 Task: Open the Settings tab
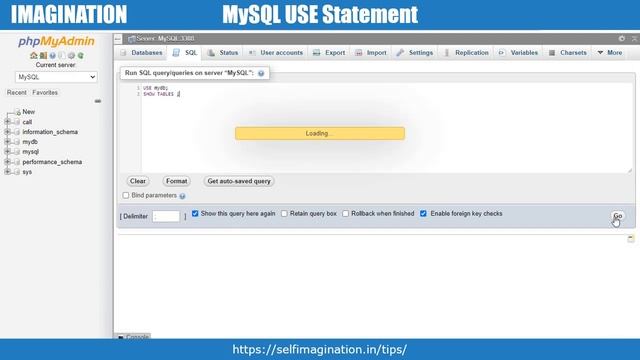pyautogui.click(x=415, y=53)
